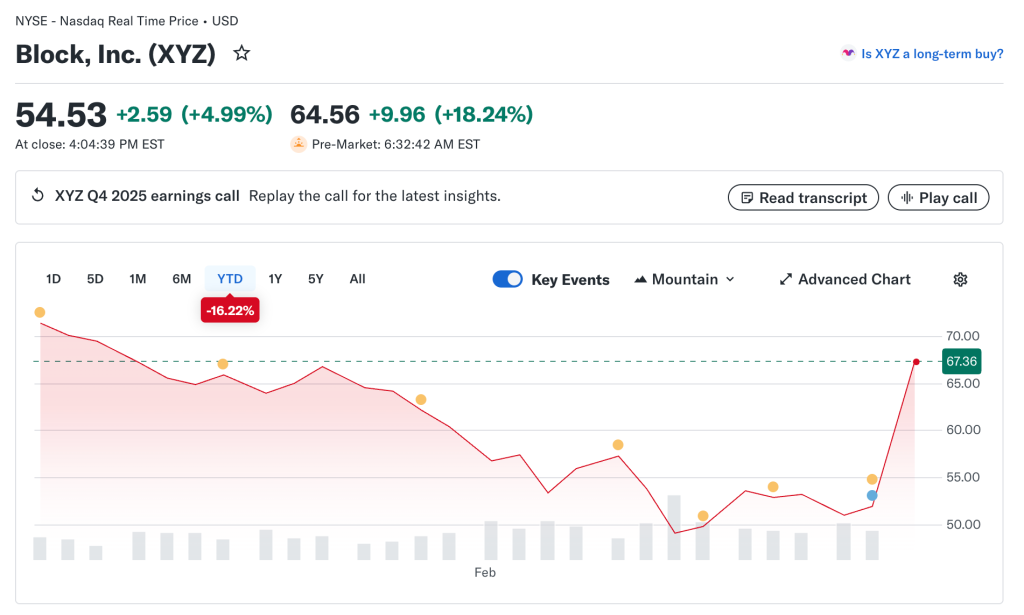Click the first orange key event dot
This screenshot has height=615, width=1024.
coord(40,312)
